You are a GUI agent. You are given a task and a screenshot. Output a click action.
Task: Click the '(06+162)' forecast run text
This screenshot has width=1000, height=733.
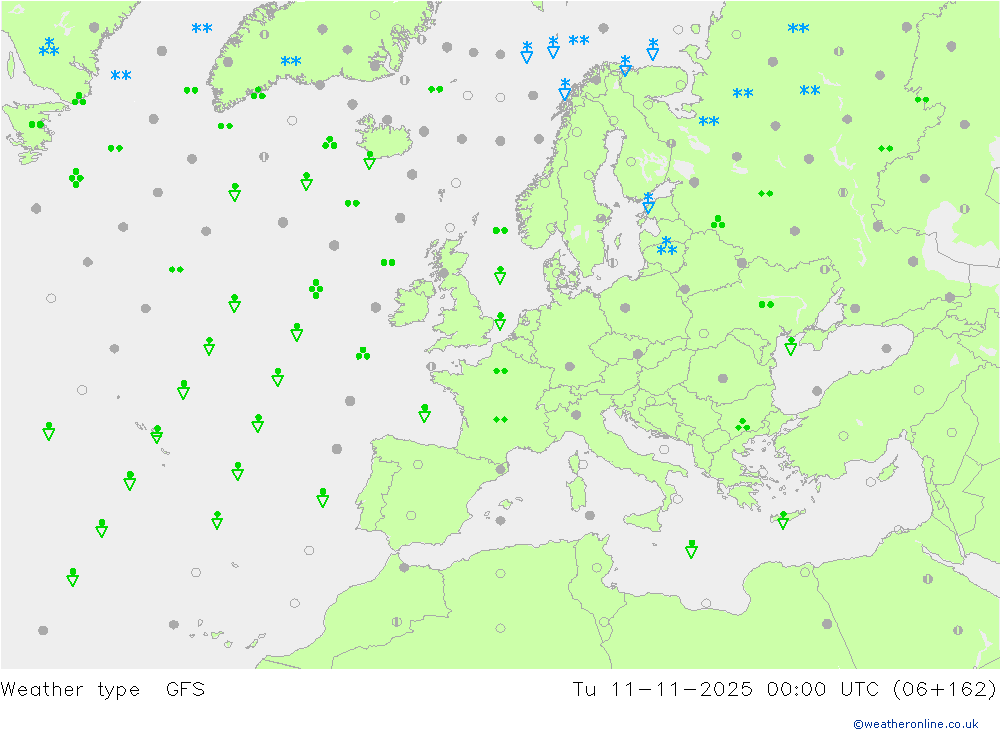point(944,690)
